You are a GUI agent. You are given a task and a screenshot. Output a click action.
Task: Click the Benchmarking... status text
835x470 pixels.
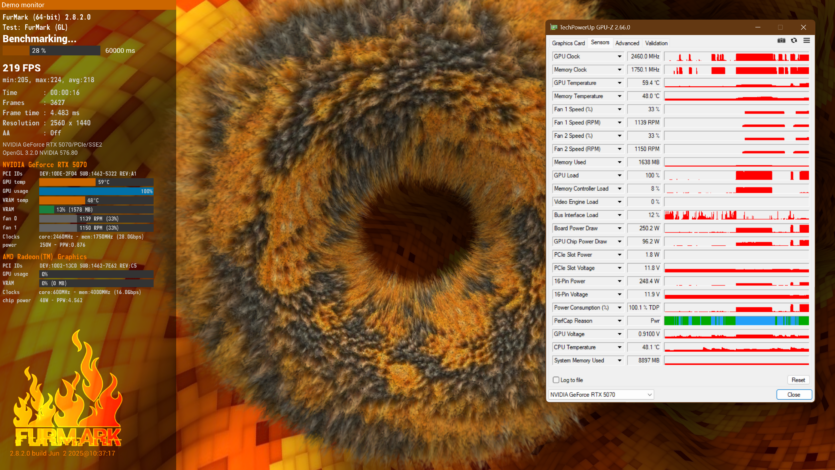tap(39, 39)
